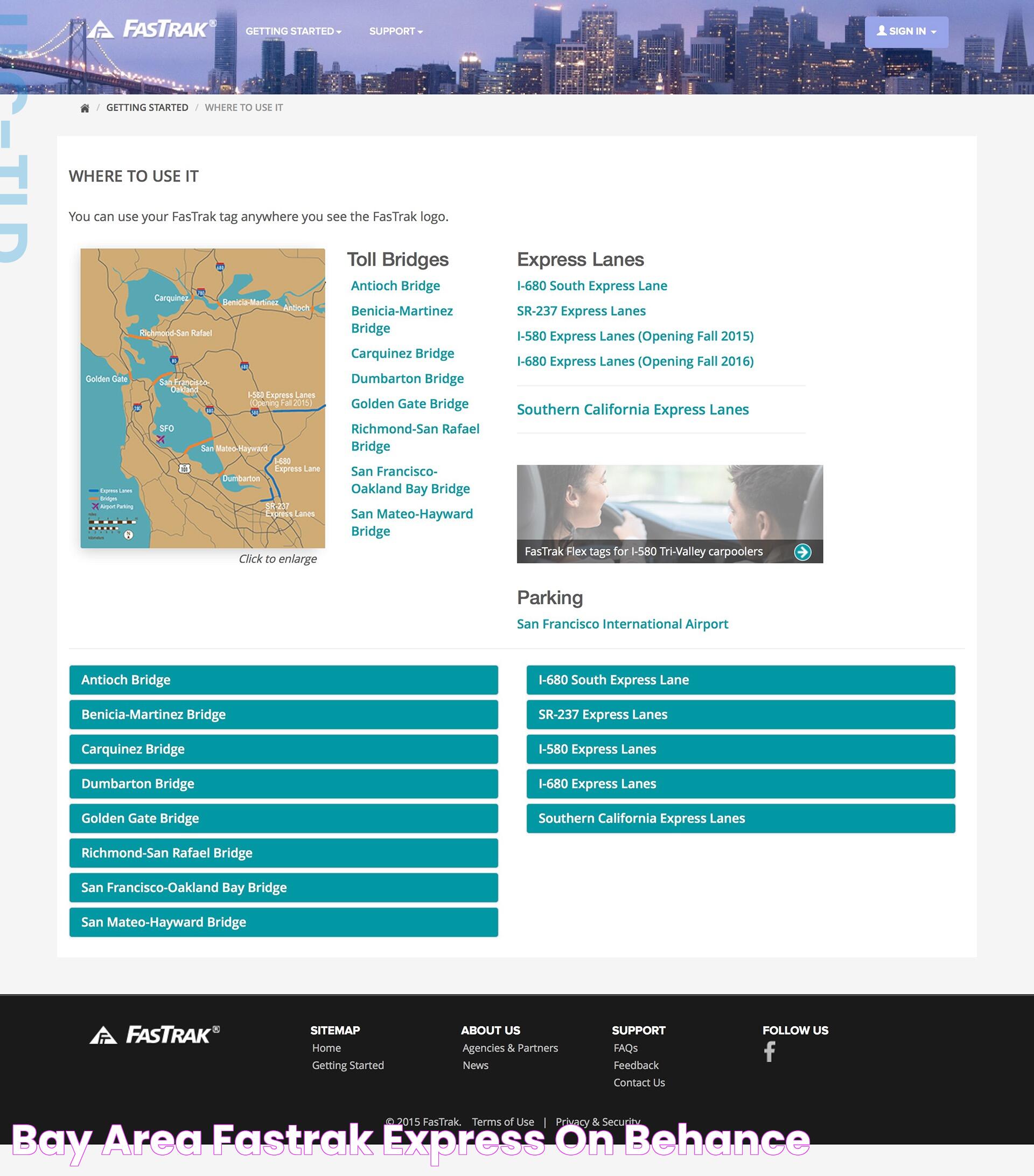Click the arrow icon on the FasTrak Flex banner
This screenshot has height=1176, width=1034.
pyautogui.click(x=802, y=552)
